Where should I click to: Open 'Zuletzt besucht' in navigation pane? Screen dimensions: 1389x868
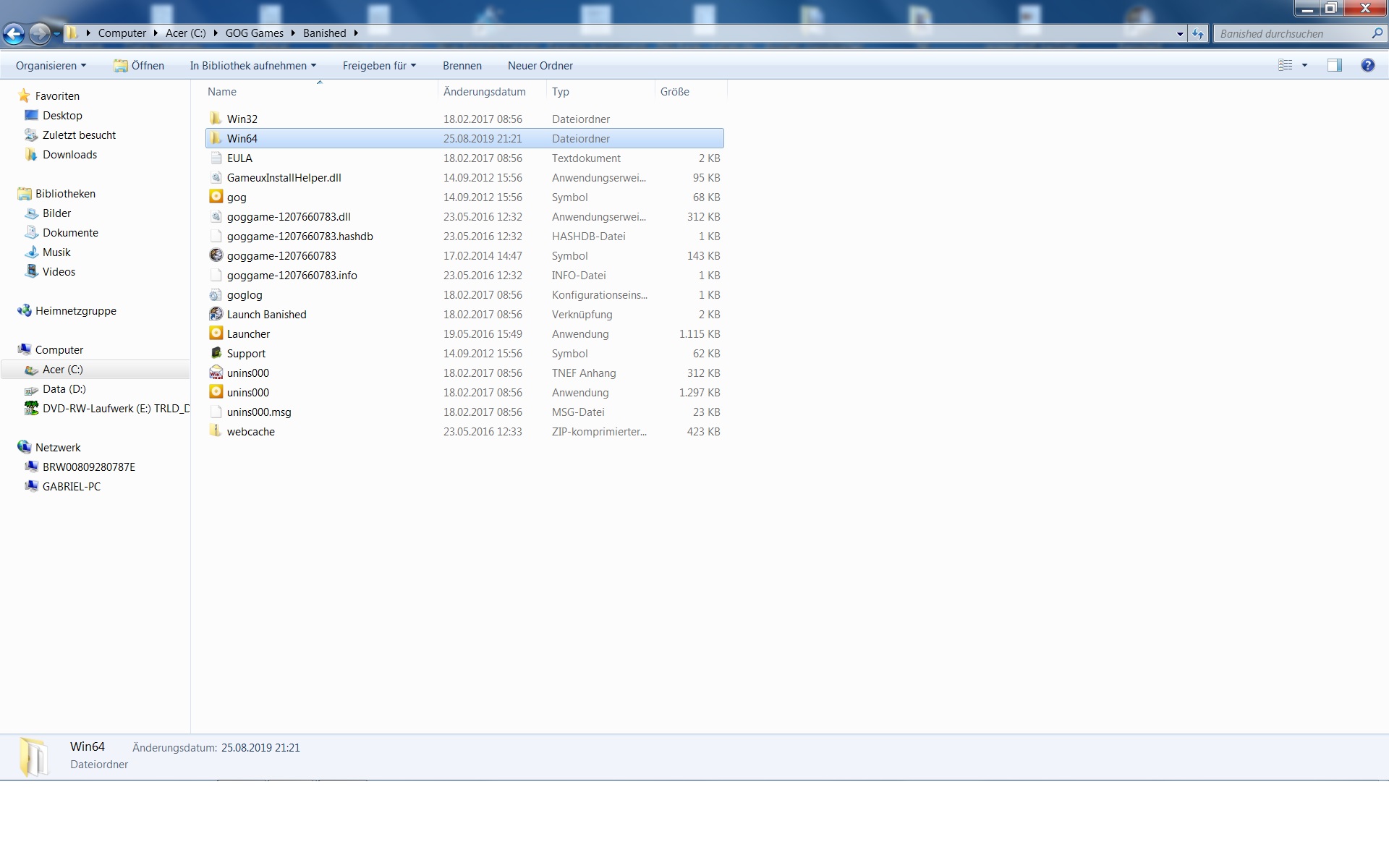pyautogui.click(x=79, y=135)
